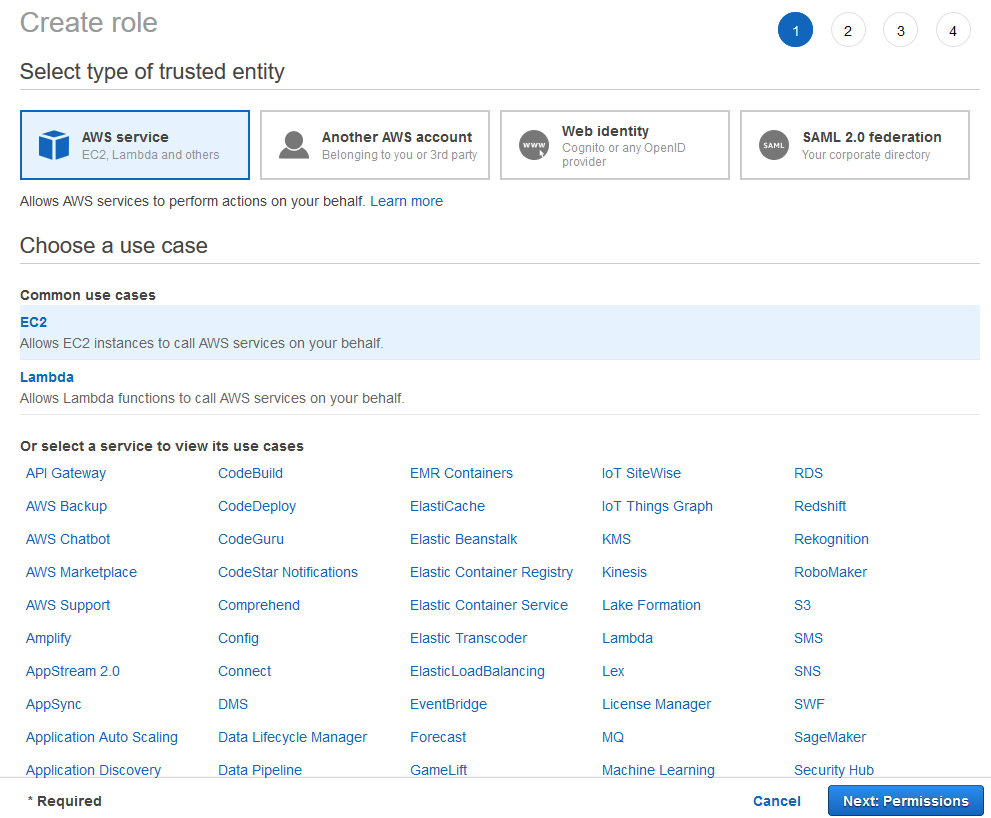The height and width of the screenshot is (818, 991).
Task: Choose Another AWS account entity card
Action: [x=375, y=145]
